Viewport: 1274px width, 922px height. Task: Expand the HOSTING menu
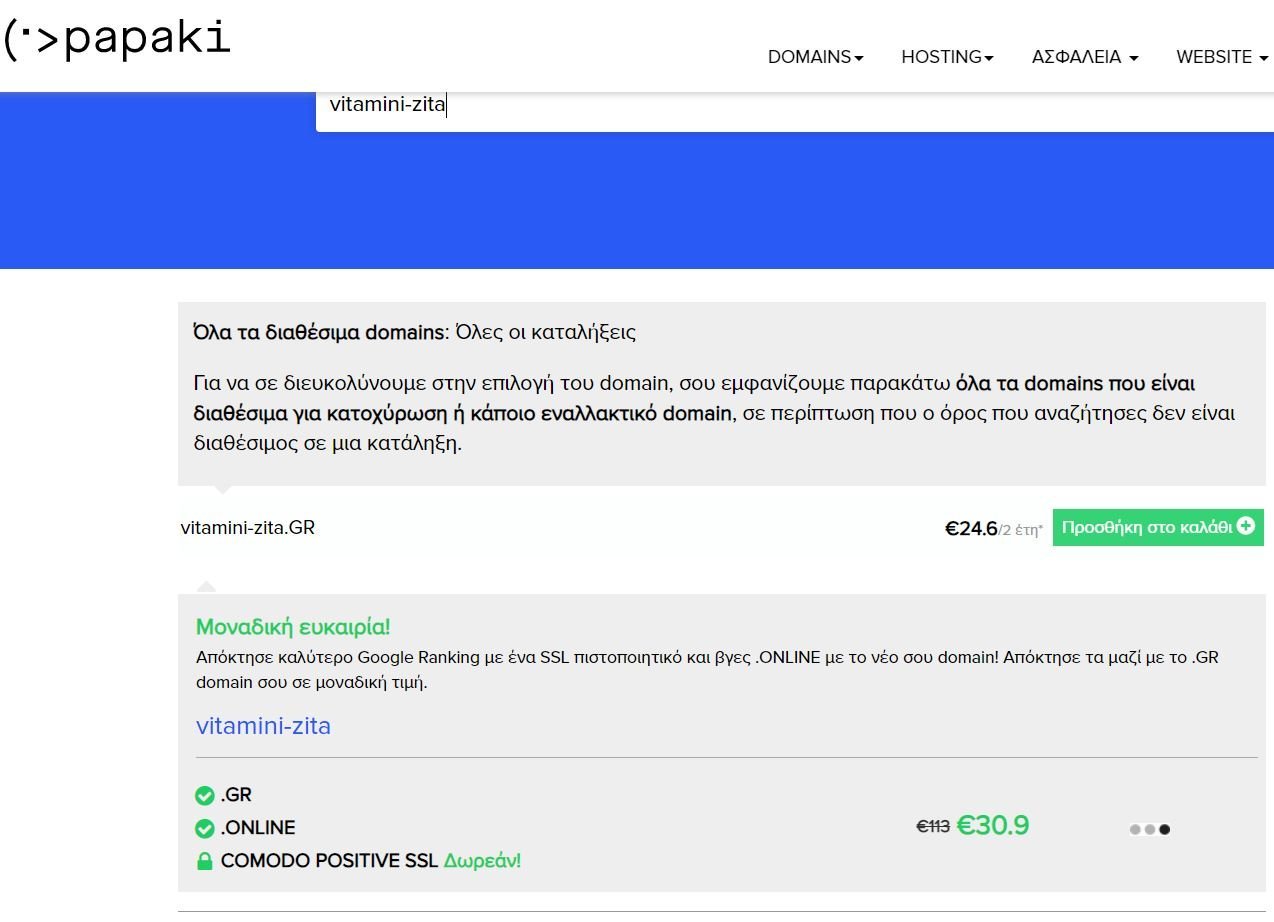tap(947, 57)
